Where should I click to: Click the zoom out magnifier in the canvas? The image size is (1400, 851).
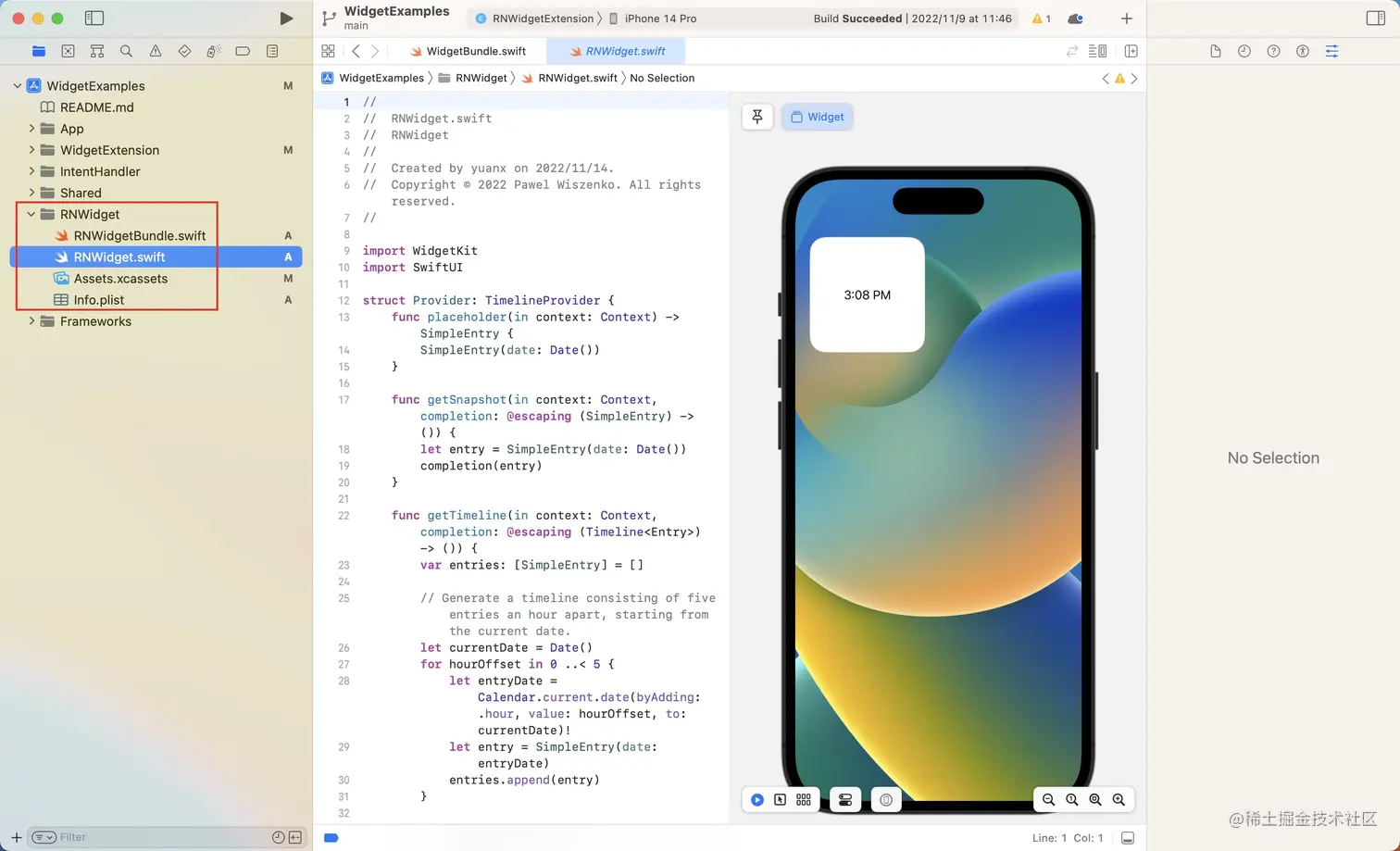click(1048, 799)
